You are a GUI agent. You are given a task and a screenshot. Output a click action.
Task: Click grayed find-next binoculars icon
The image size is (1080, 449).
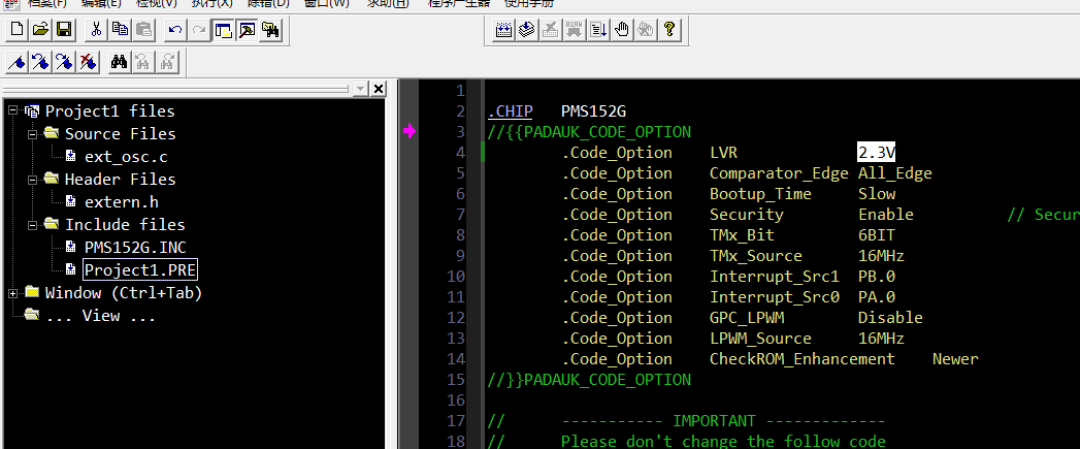tap(166, 63)
